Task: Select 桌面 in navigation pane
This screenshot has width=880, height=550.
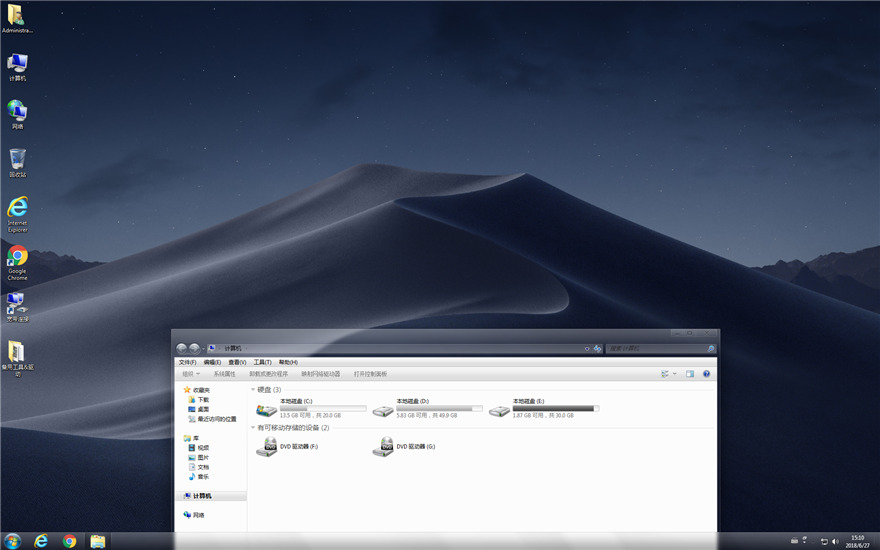Action: [x=199, y=409]
